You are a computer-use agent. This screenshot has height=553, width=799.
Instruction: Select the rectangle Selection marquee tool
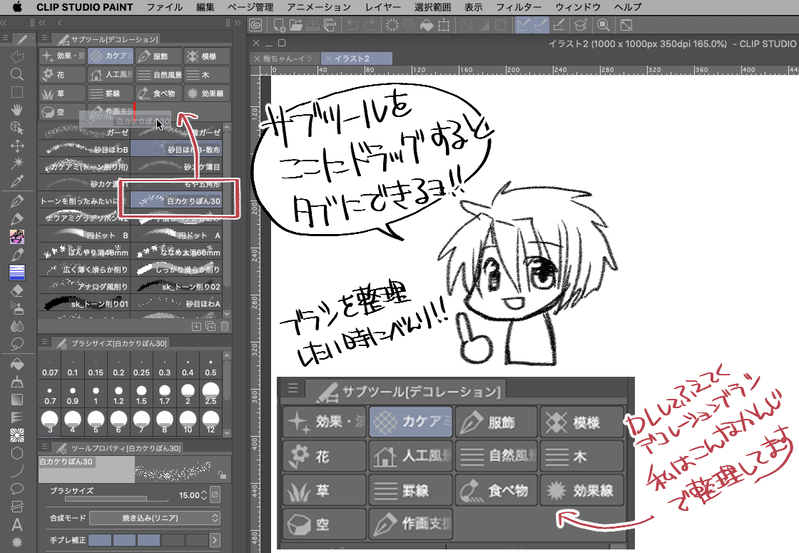[17, 92]
